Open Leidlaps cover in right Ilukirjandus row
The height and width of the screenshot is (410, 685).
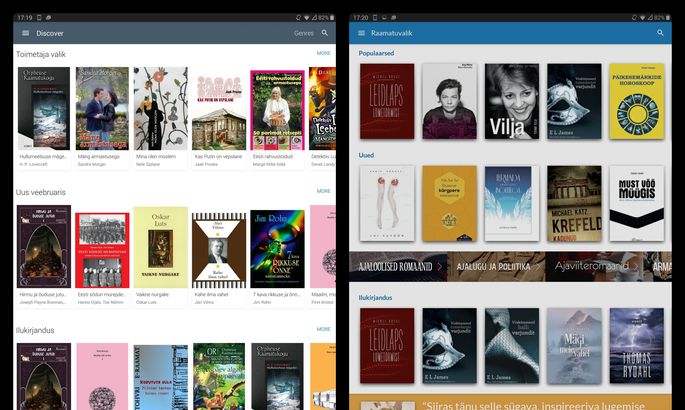coord(387,346)
